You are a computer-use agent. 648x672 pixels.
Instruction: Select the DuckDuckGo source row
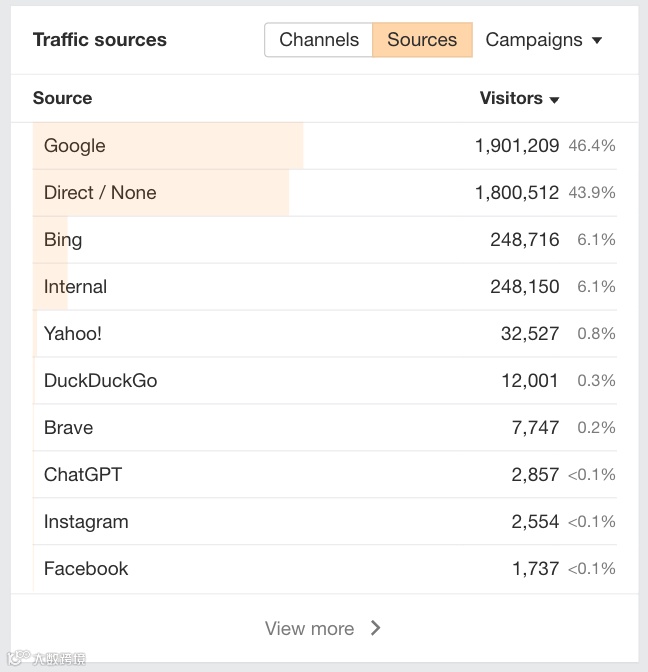[100, 381]
